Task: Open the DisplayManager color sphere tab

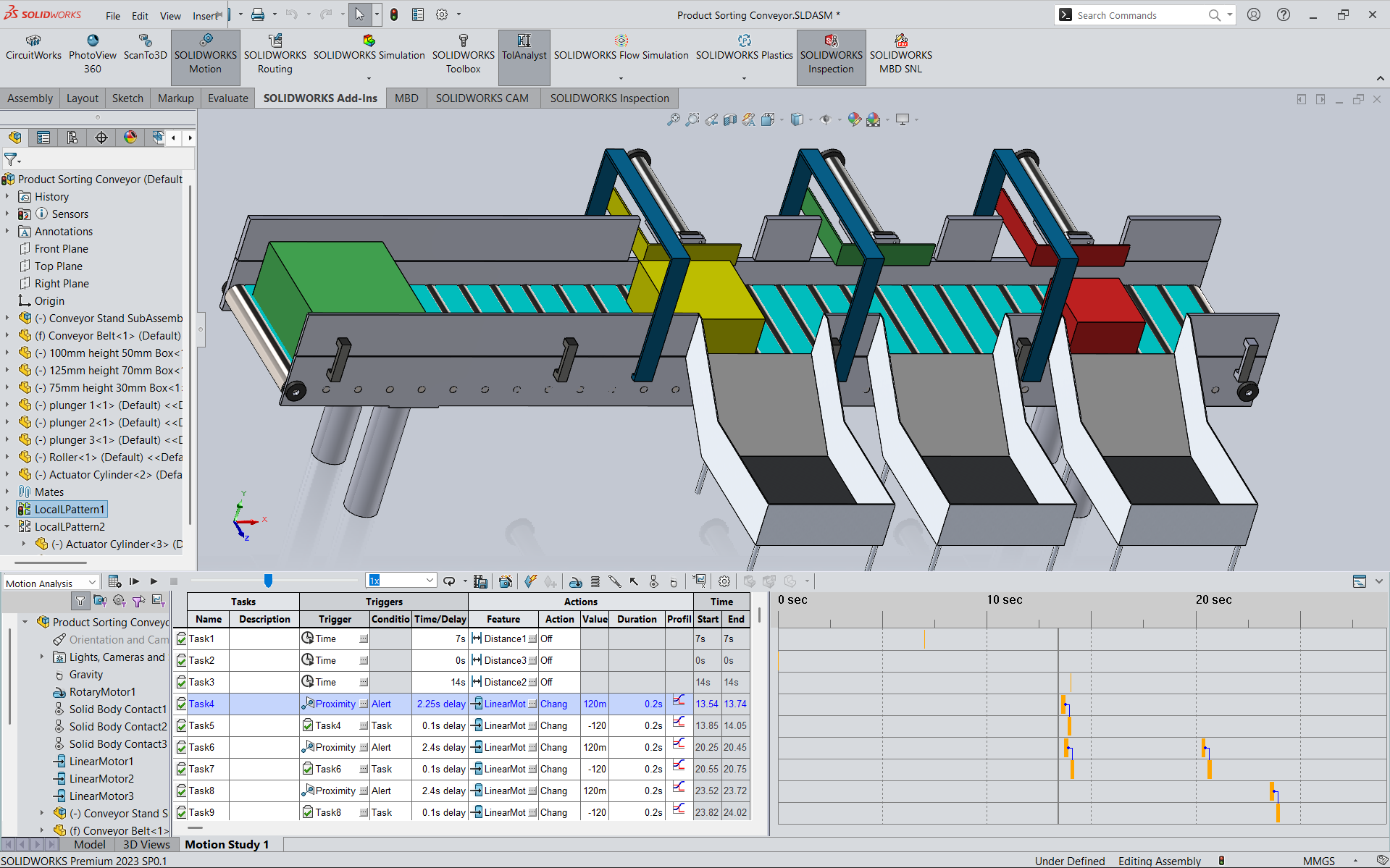Action: point(130,138)
